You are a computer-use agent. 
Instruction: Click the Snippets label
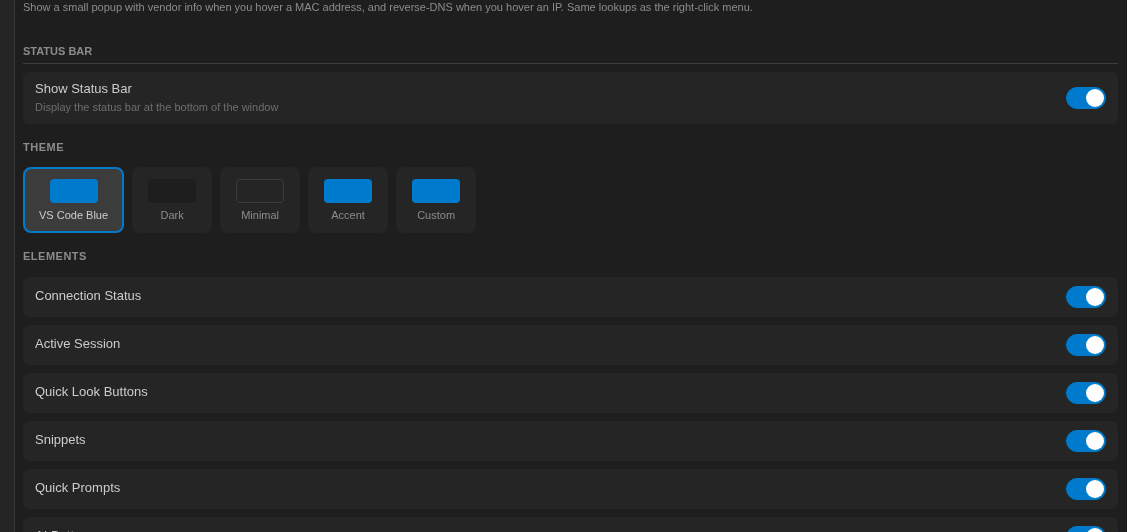(x=60, y=440)
